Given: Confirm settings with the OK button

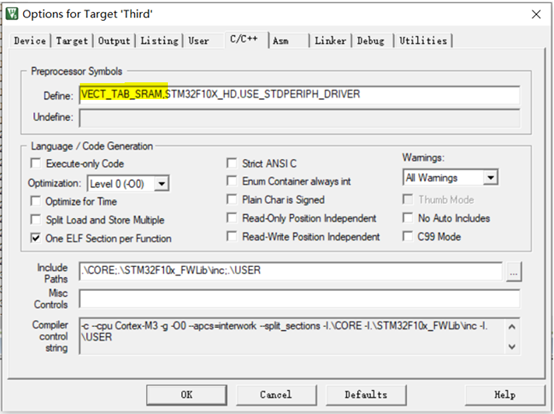Looking at the screenshot, I should pos(187,395).
